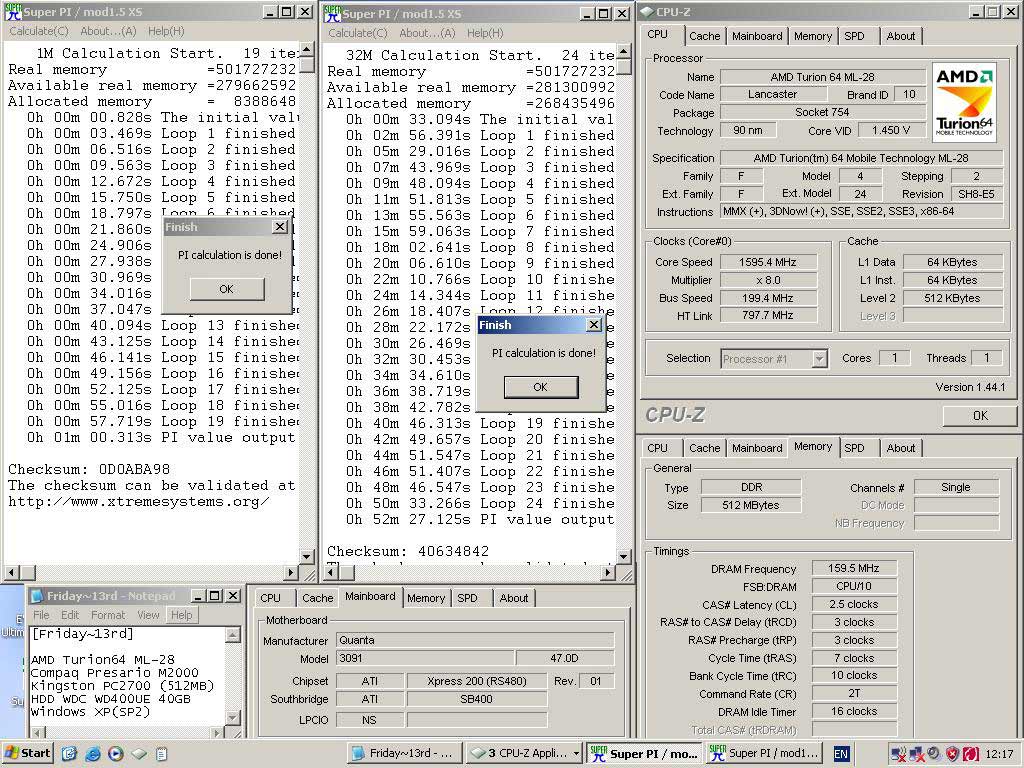The height and width of the screenshot is (768, 1024).
Task: Open About...(A) menu in the 1M Super PI window
Action: (108, 31)
